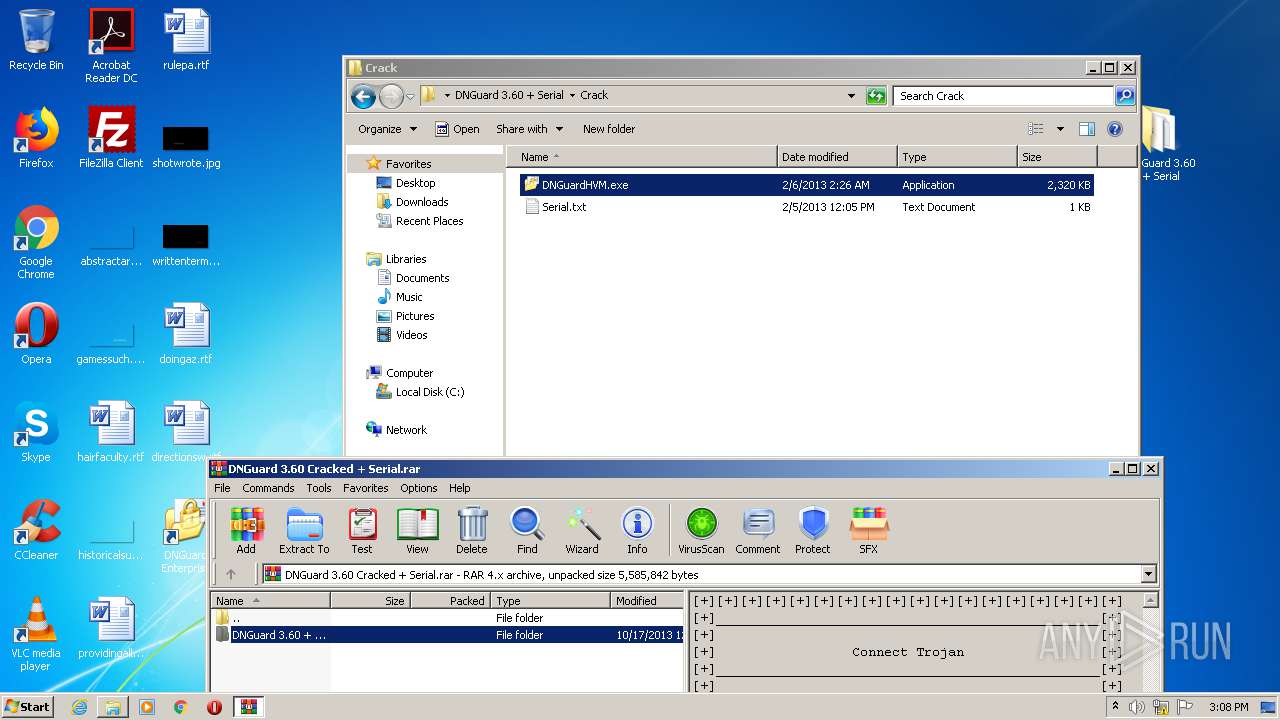
Task: Expand the Explorer address history dropdown
Action: tap(851, 96)
